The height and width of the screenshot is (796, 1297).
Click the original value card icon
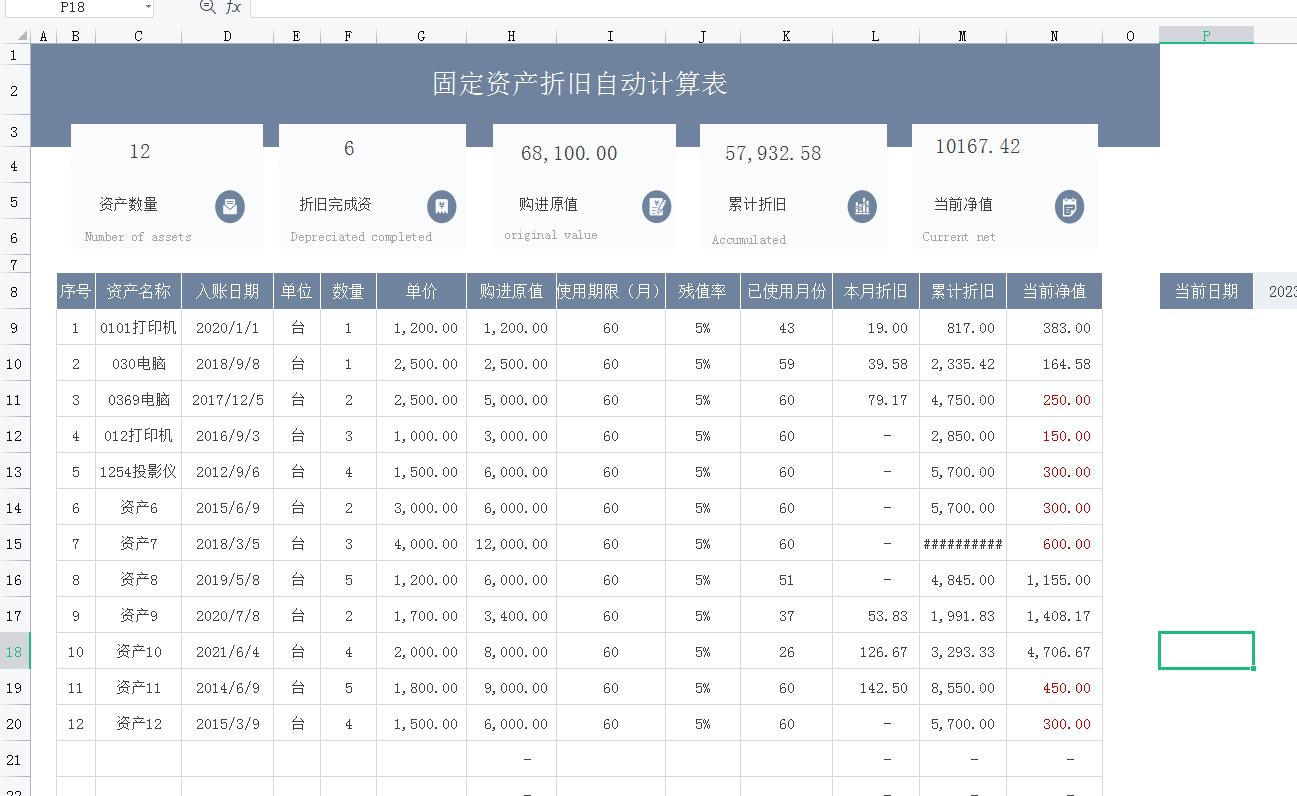click(657, 207)
